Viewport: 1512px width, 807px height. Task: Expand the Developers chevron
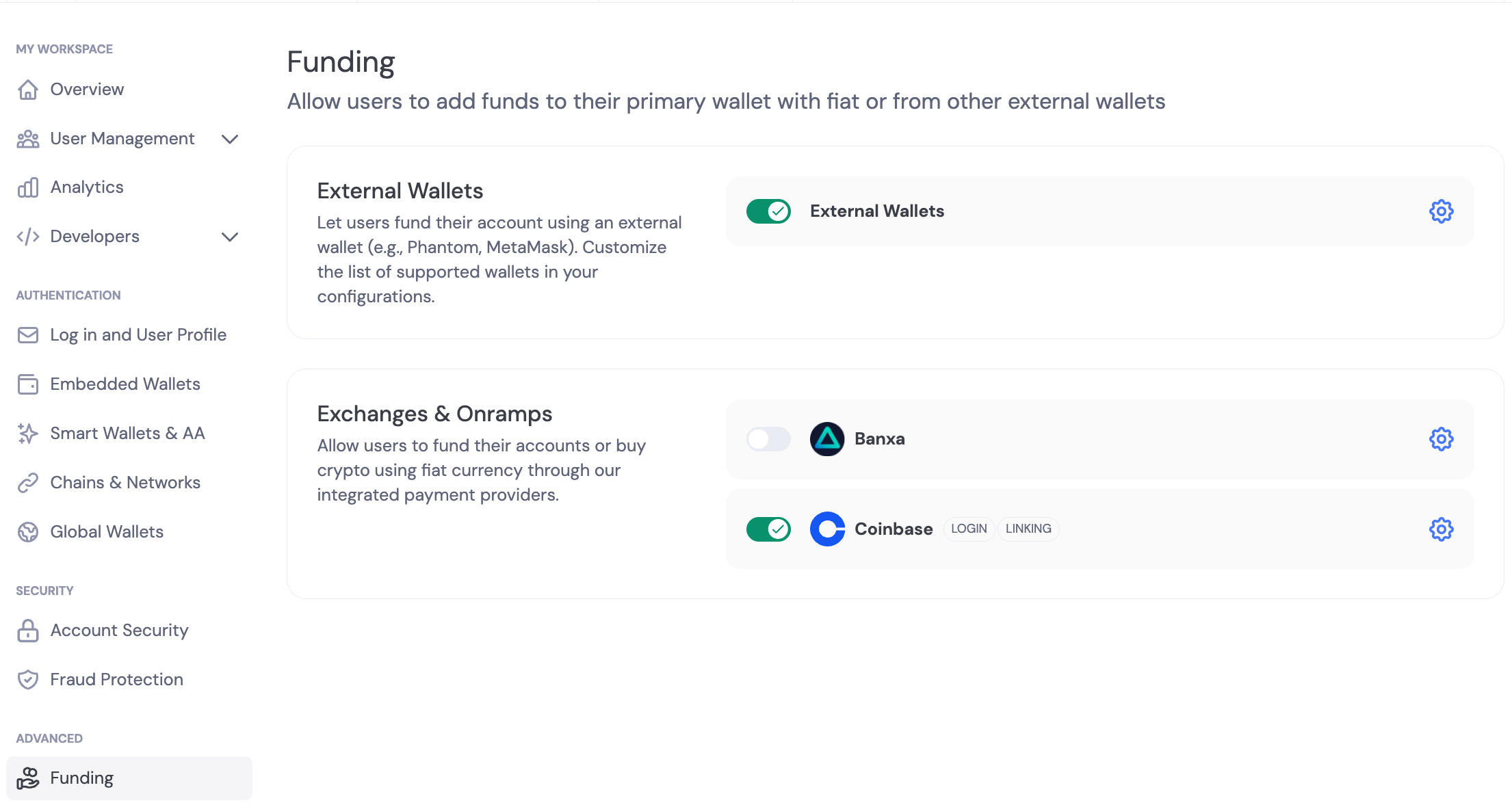click(230, 237)
